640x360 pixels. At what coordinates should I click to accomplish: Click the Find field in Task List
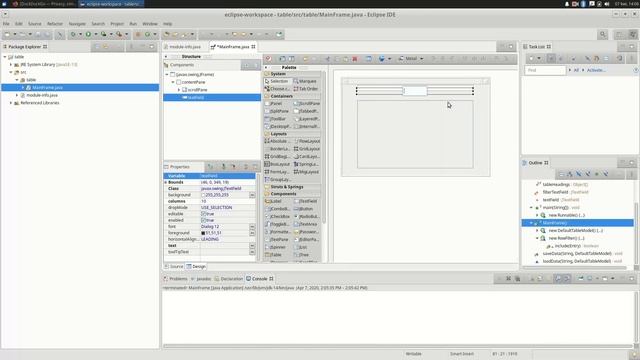pos(545,70)
